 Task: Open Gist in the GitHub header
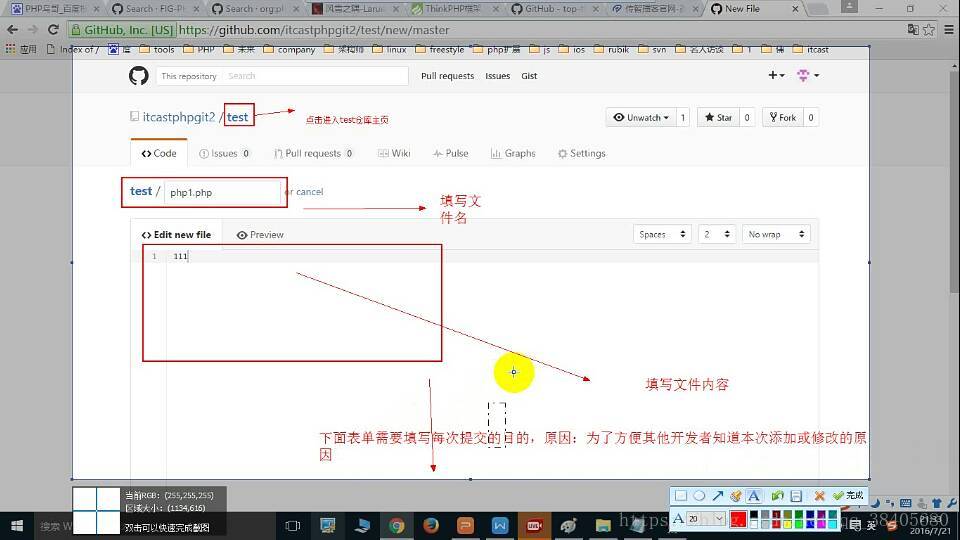[x=529, y=76]
